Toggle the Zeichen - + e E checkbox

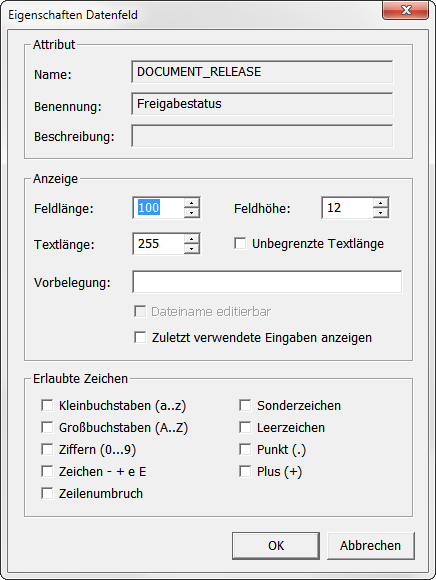[47, 471]
